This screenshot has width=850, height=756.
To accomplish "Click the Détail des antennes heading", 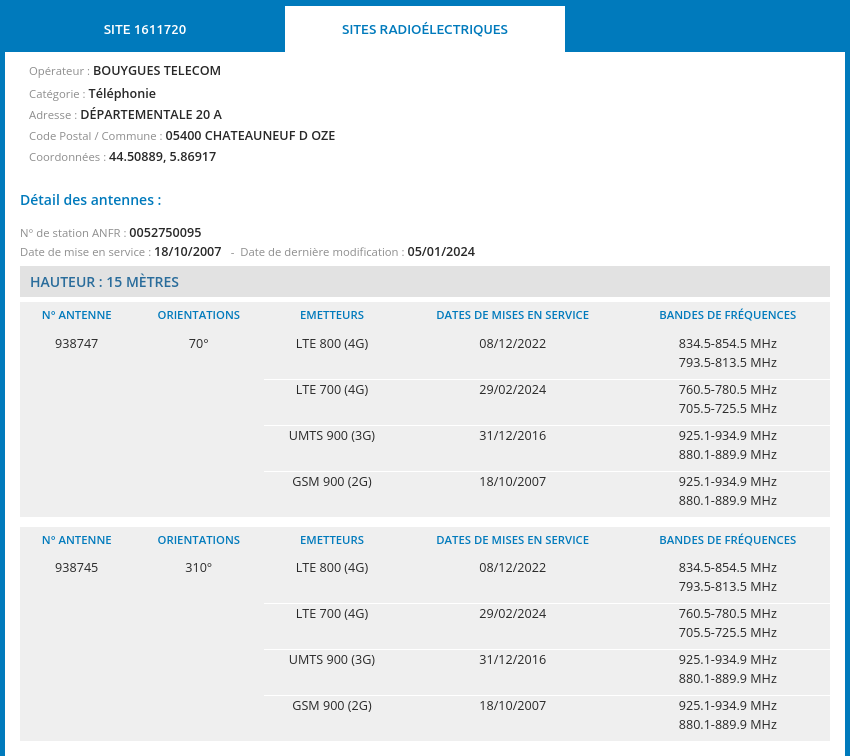I will [x=91, y=200].
